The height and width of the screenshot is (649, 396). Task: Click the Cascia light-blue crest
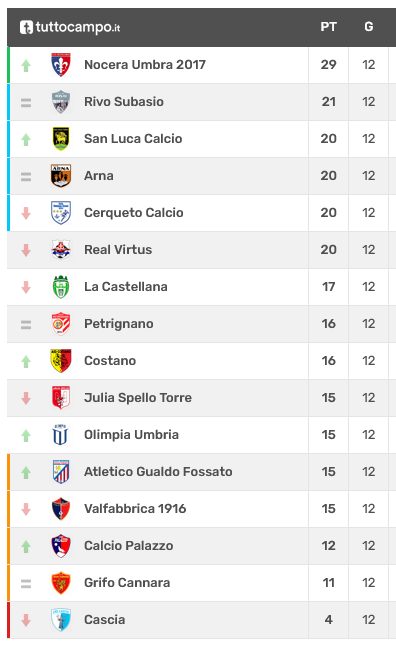tap(61, 620)
